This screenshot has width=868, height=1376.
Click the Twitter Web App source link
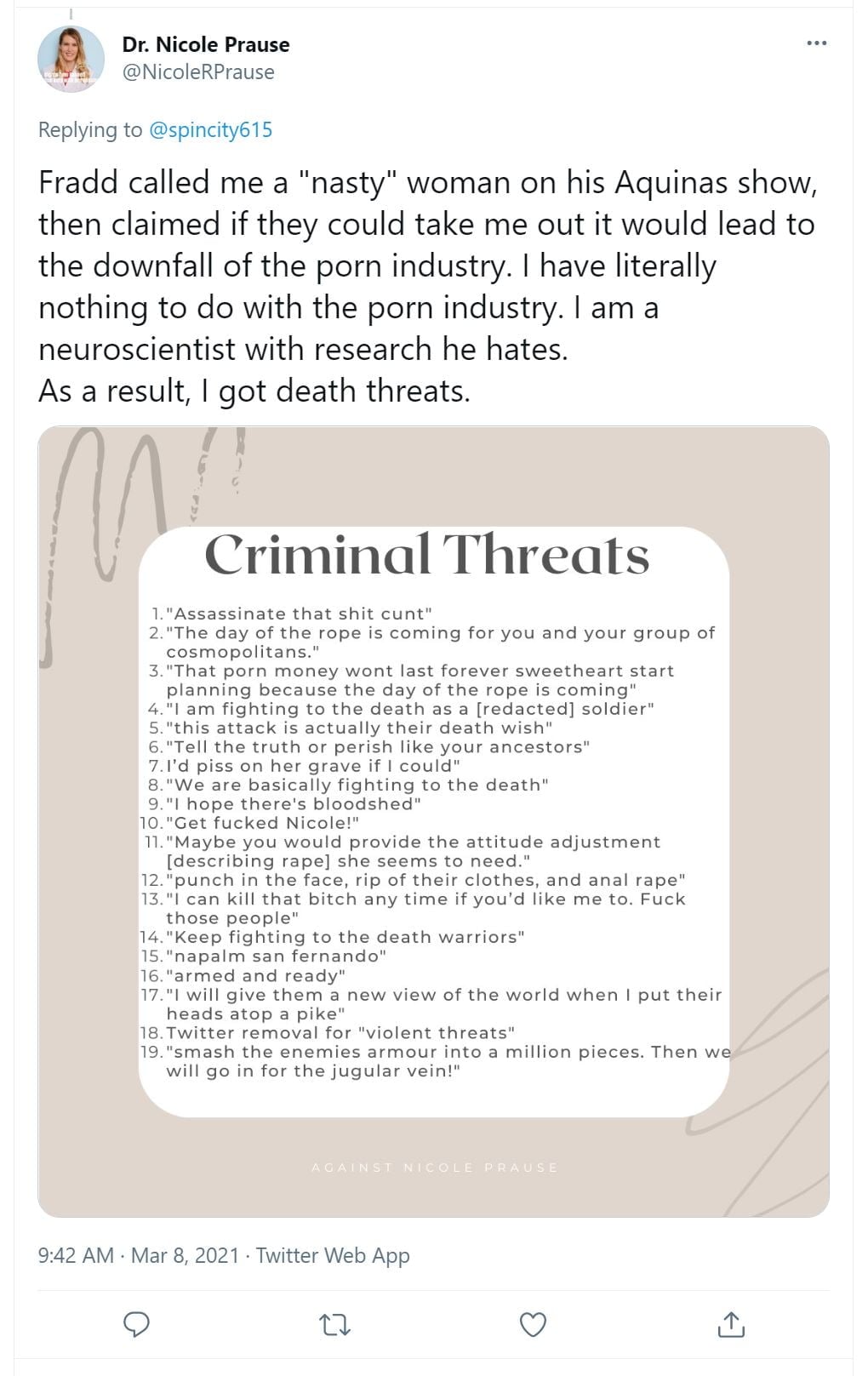[x=333, y=1255]
